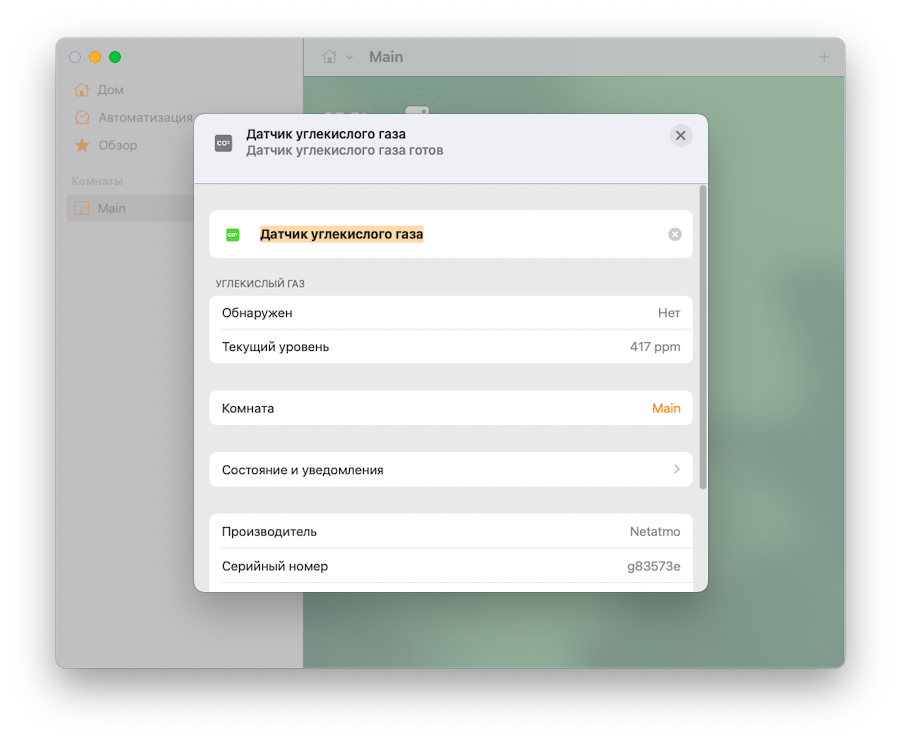Viewport: 901px width, 742px height.
Task: Select Обзор in the sidebar
Action: (117, 145)
